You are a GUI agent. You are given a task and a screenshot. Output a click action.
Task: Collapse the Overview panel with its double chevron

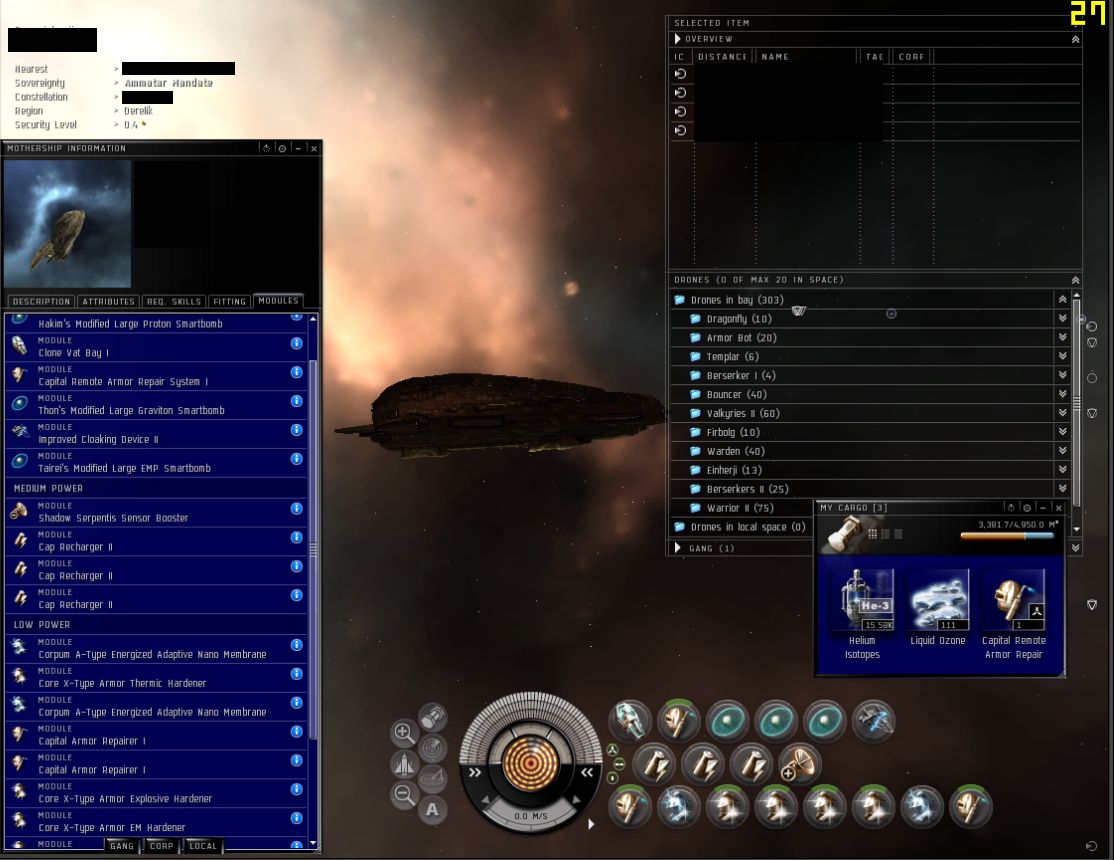click(x=1076, y=40)
